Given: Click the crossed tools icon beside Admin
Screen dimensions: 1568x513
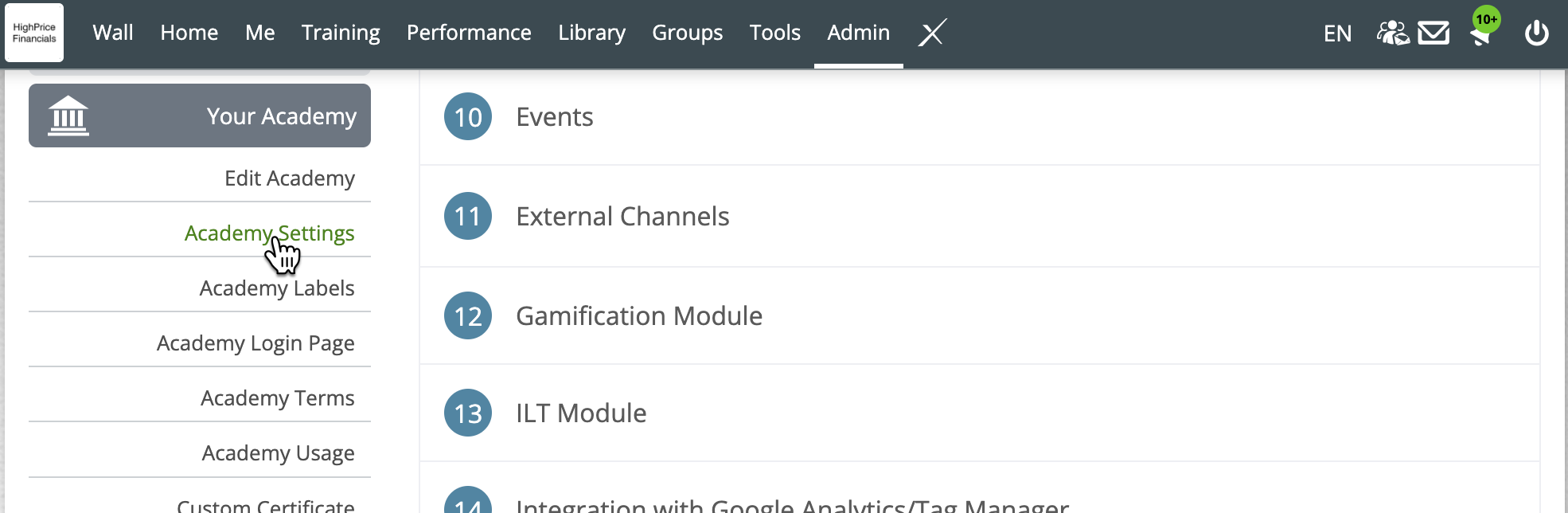Looking at the screenshot, I should (932, 33).
